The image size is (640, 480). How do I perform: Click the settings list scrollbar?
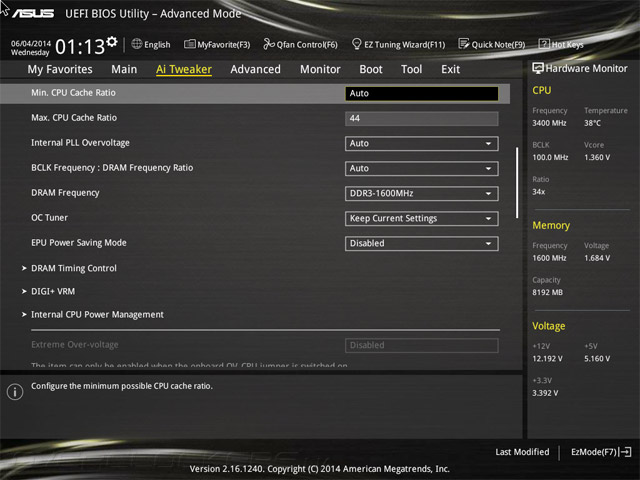point(517,182)
